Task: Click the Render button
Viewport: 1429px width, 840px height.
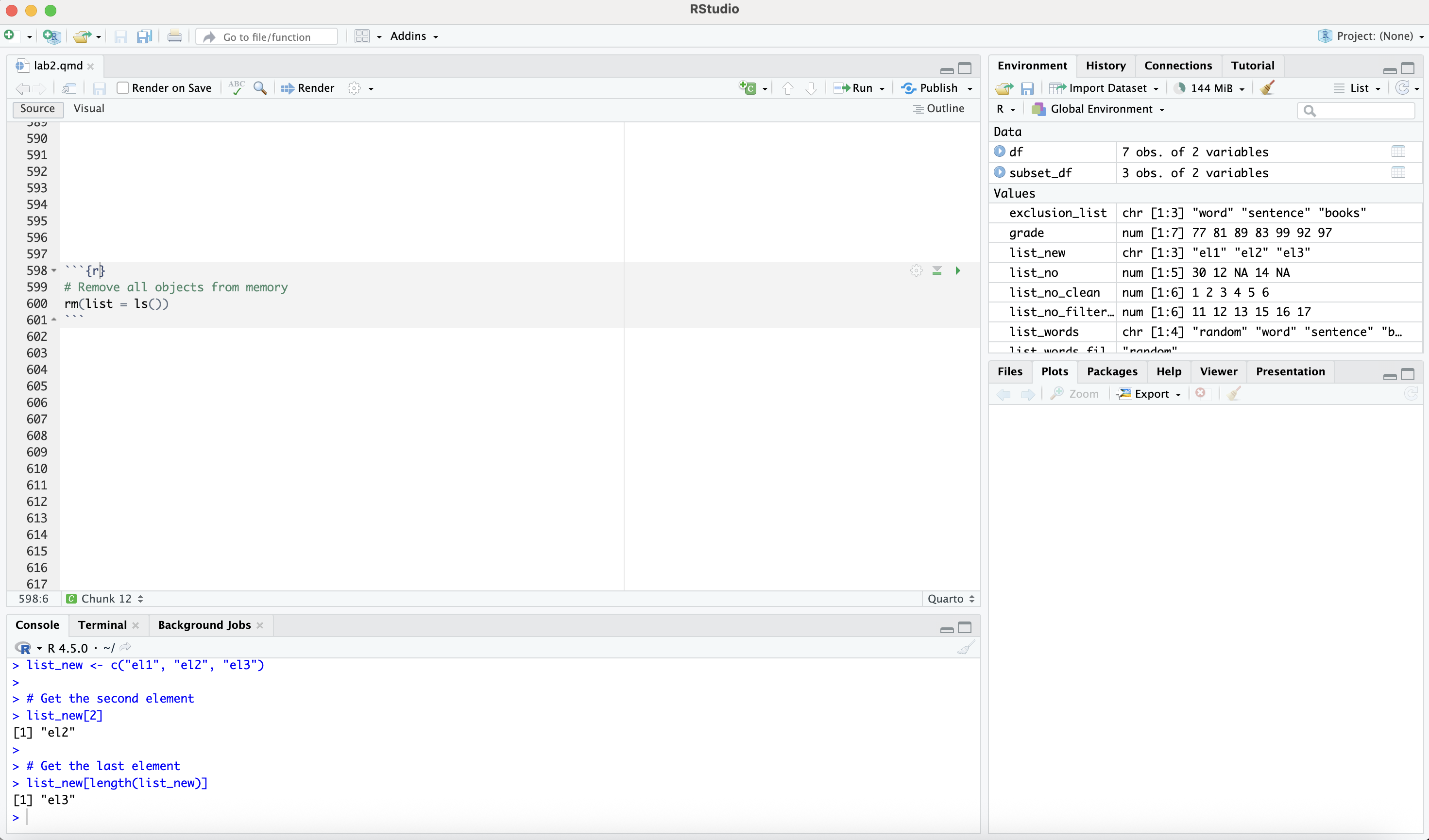Action: [308, 88]
